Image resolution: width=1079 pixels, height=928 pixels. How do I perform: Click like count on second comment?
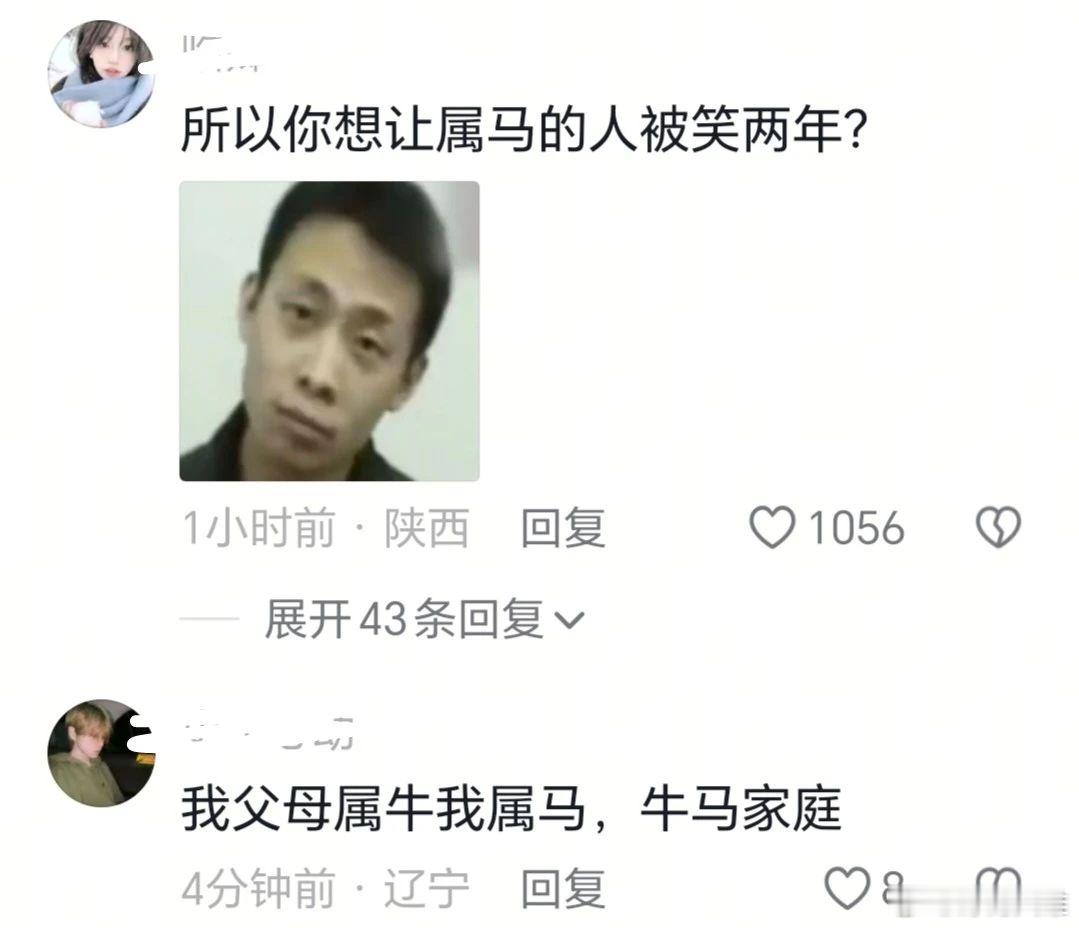click(893, 888)
